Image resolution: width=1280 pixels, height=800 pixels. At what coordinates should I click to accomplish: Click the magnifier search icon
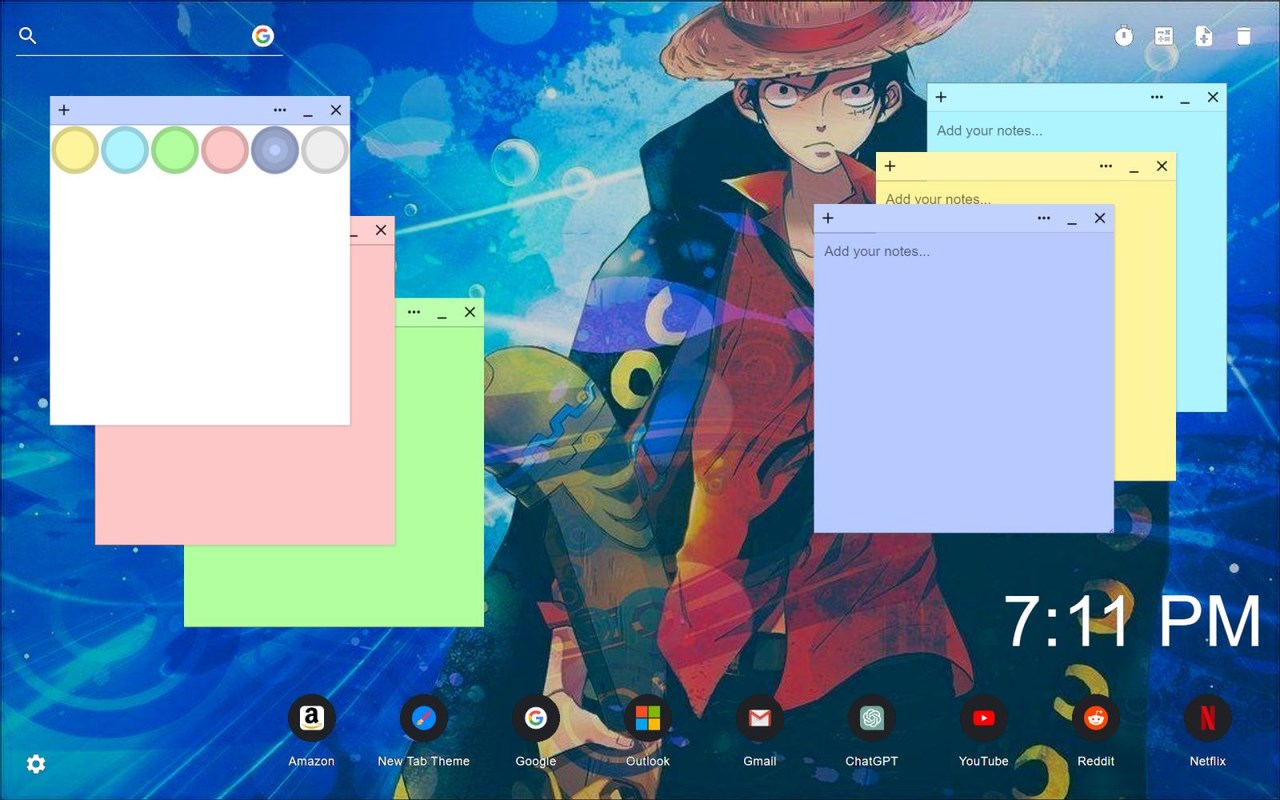(28, 36)
